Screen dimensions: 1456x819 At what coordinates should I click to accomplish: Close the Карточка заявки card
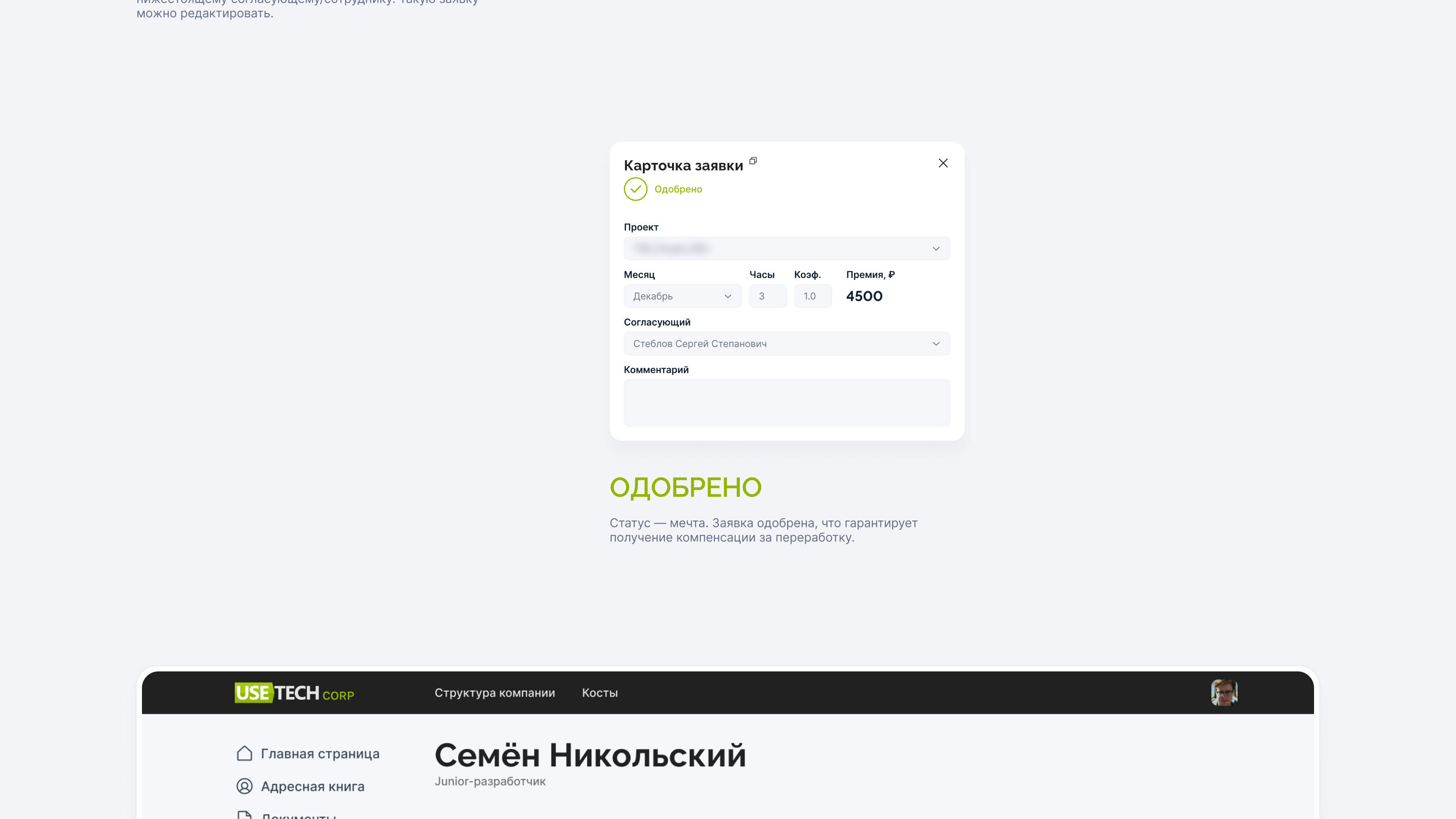pyautogui.click(x=943, y=163)
